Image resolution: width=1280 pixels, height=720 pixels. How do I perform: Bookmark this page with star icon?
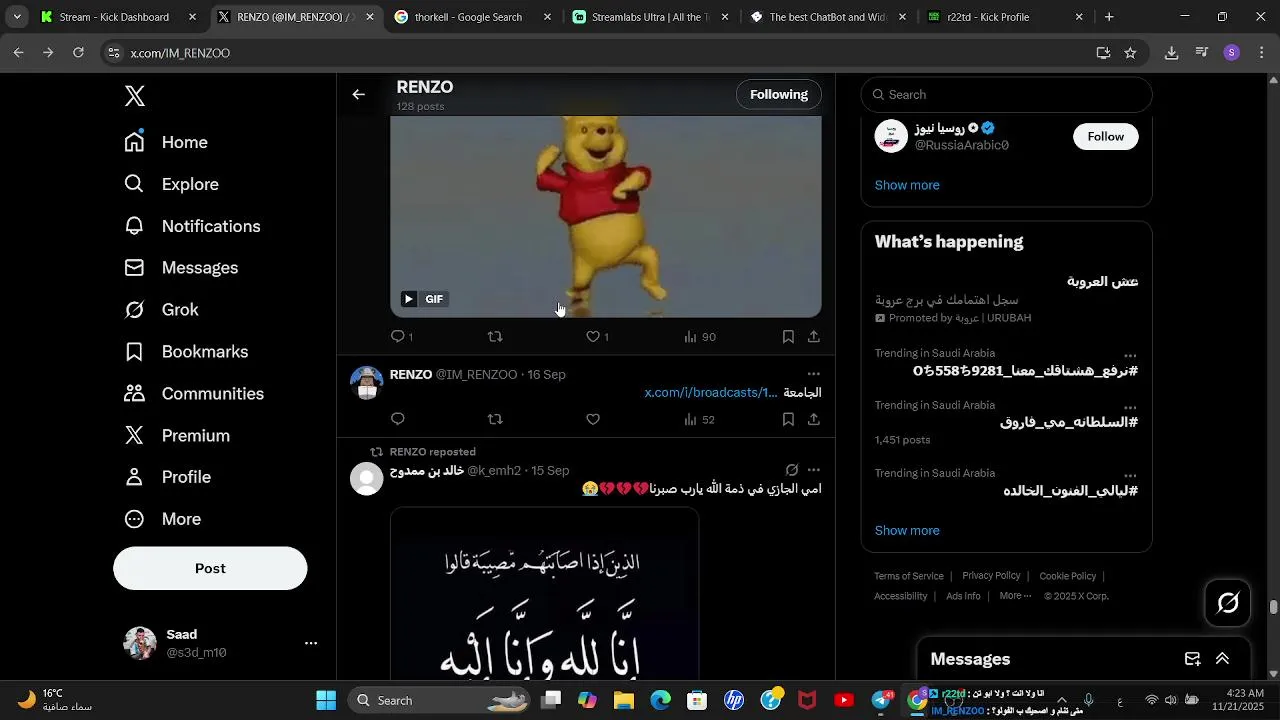(1130, 53)
